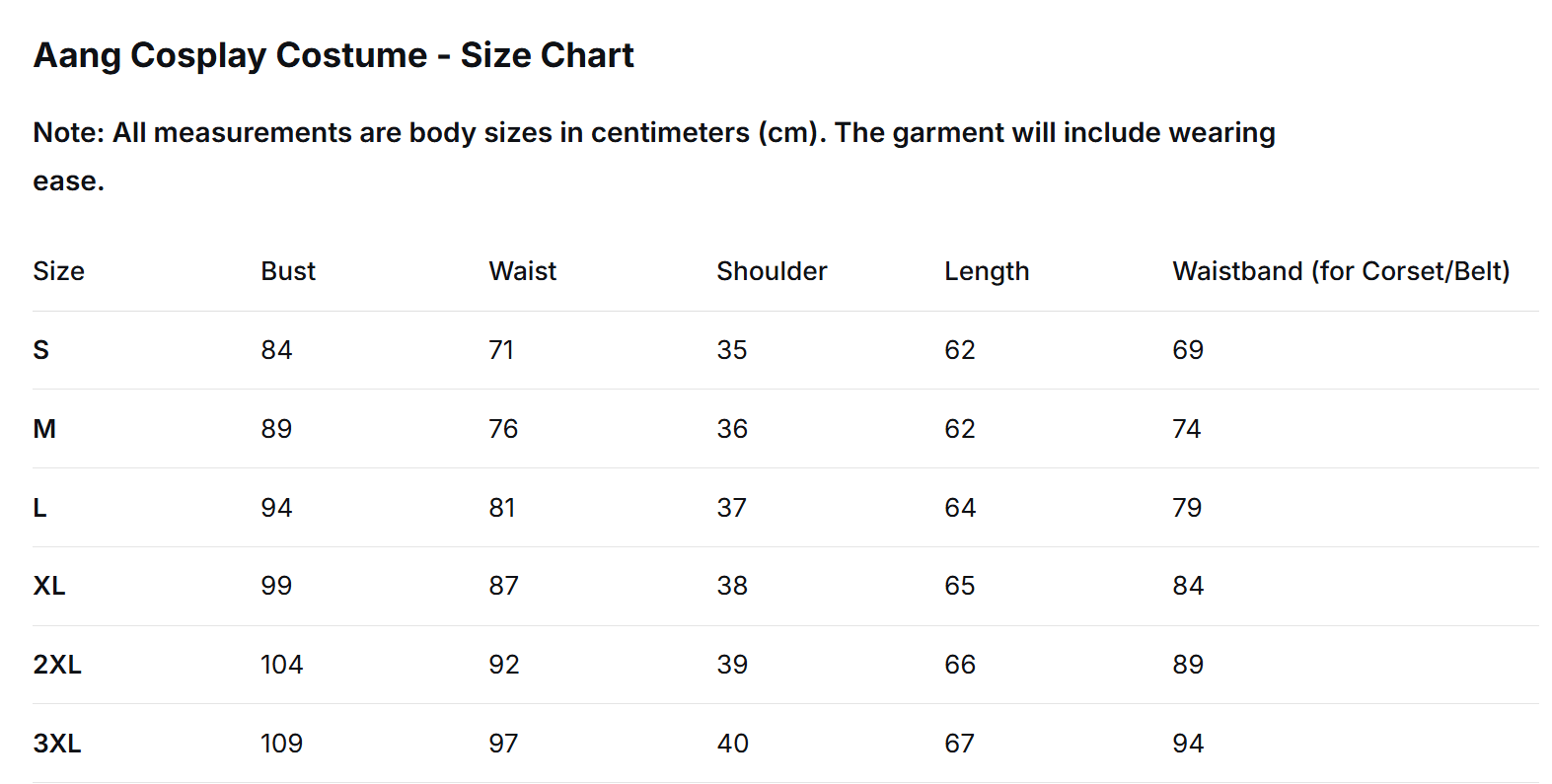The image size is (1552, 784).
Task: Select the M size row label
Action: [44, 429]
